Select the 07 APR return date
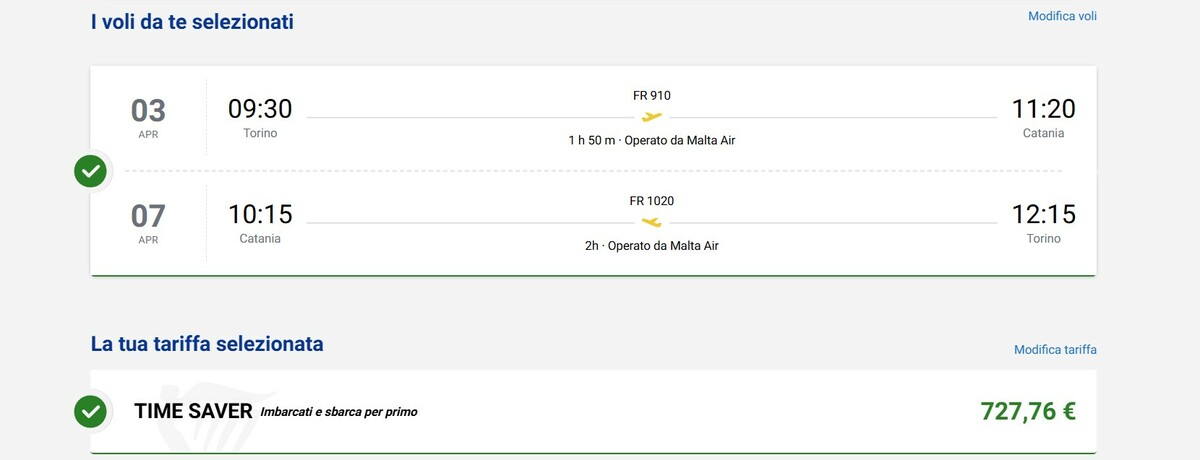 pyautogui.click(x=148, y=221)
